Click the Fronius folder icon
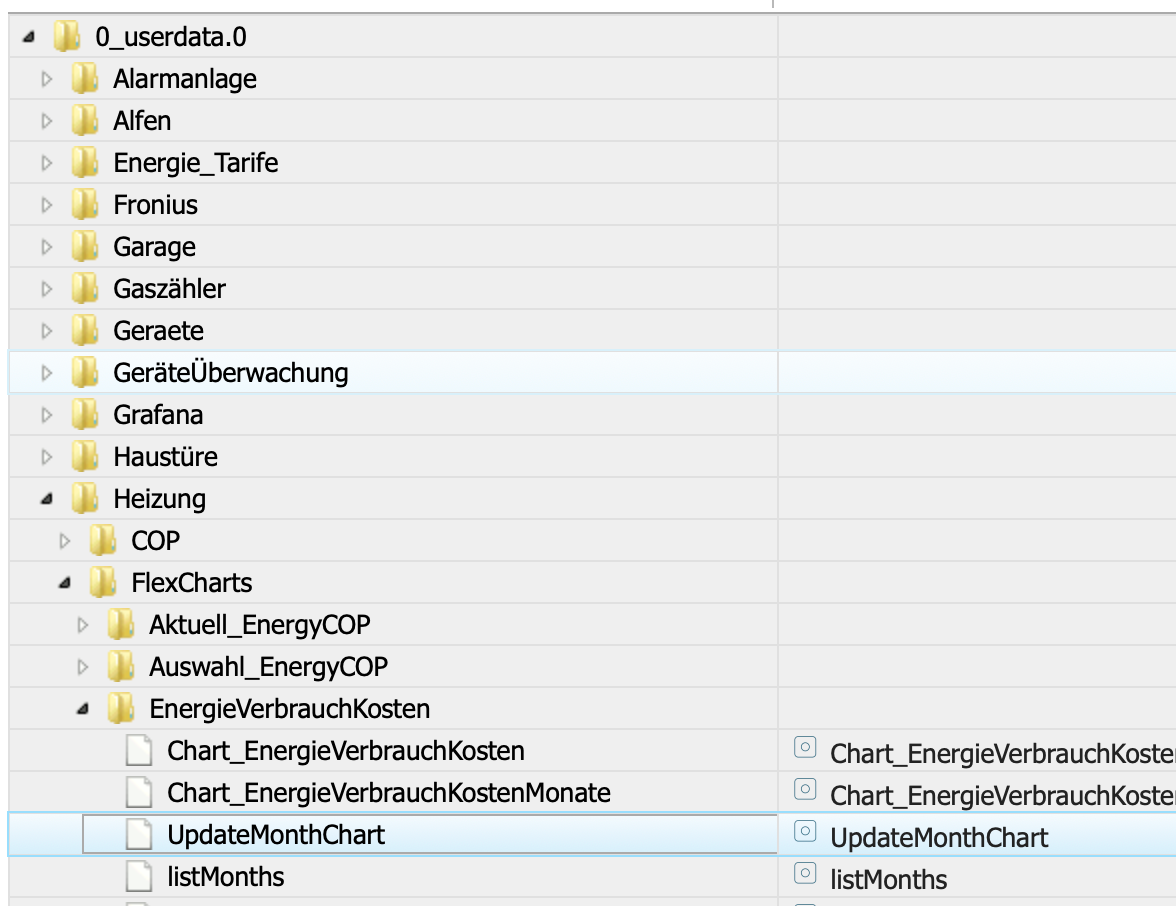The height and width of the screenshot is (906, 1176). pos(85,205)
